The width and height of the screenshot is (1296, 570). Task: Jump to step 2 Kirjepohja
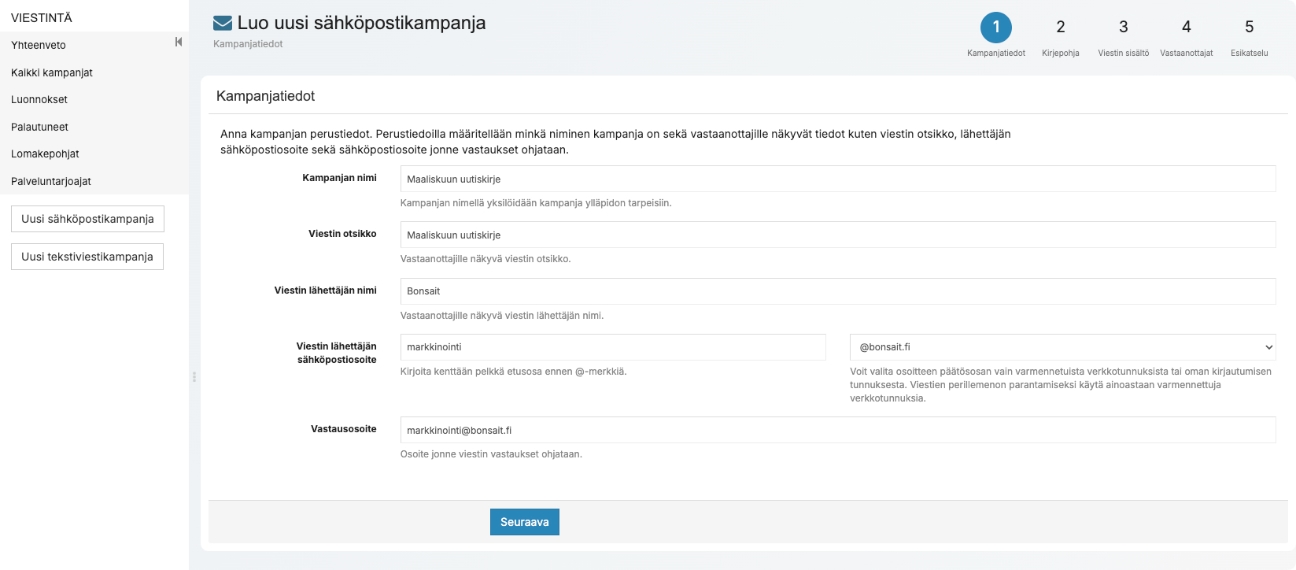[x=1060, y=27]
